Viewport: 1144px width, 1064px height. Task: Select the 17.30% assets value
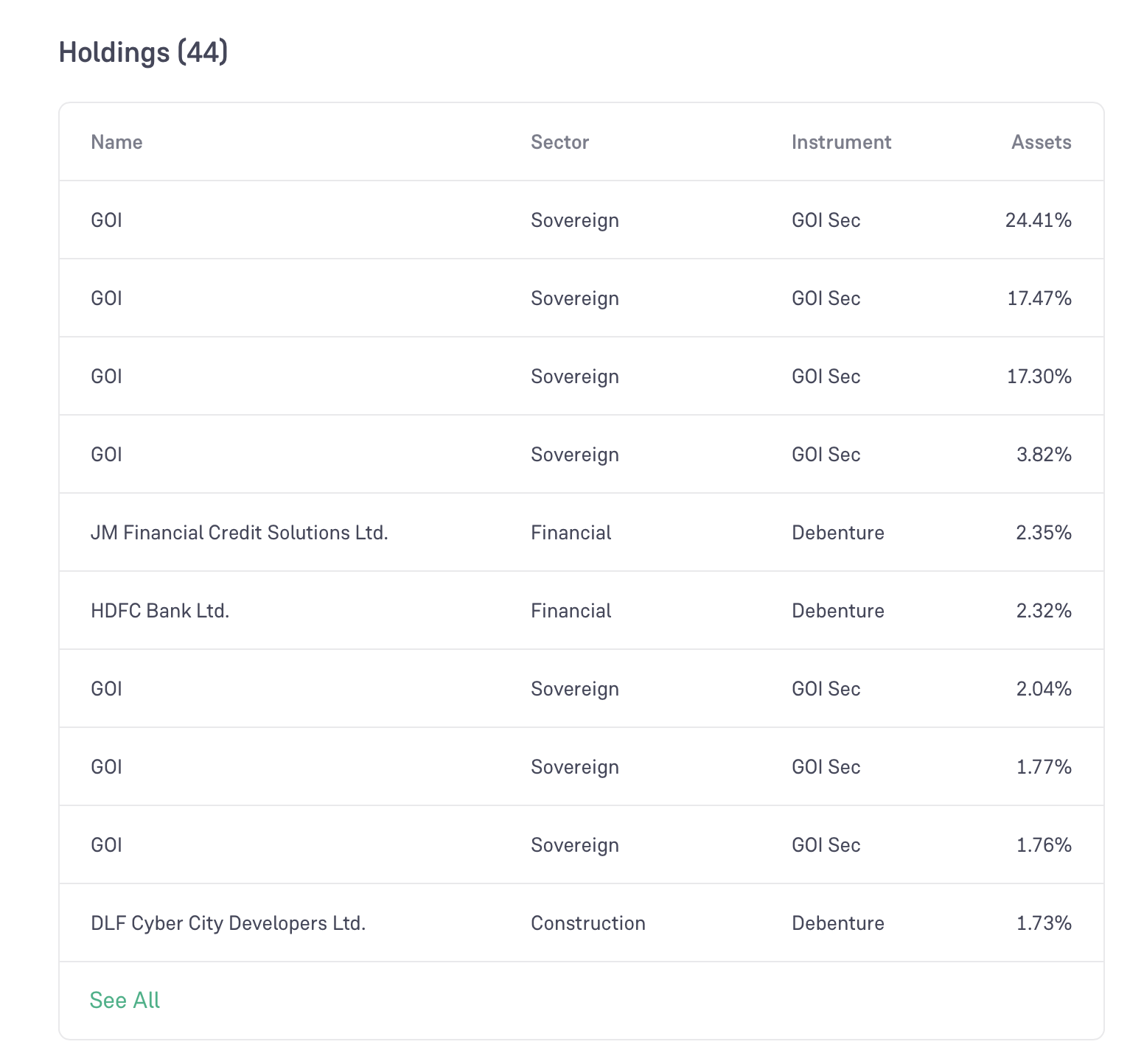pyautogui.click(x=1039, y=377)
